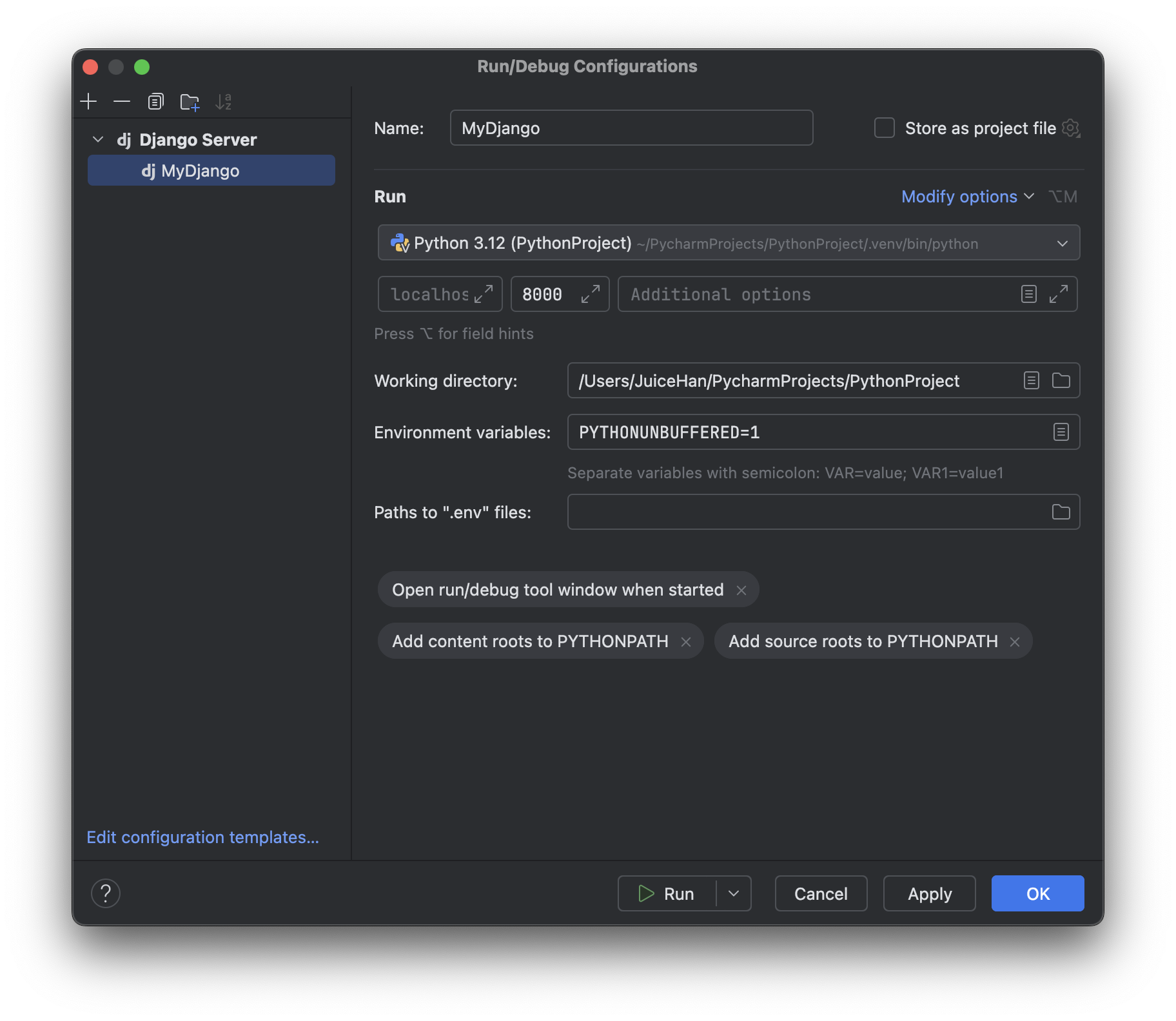Create a new configuration folder
1176x1021 pixels.
click(190, 102)
